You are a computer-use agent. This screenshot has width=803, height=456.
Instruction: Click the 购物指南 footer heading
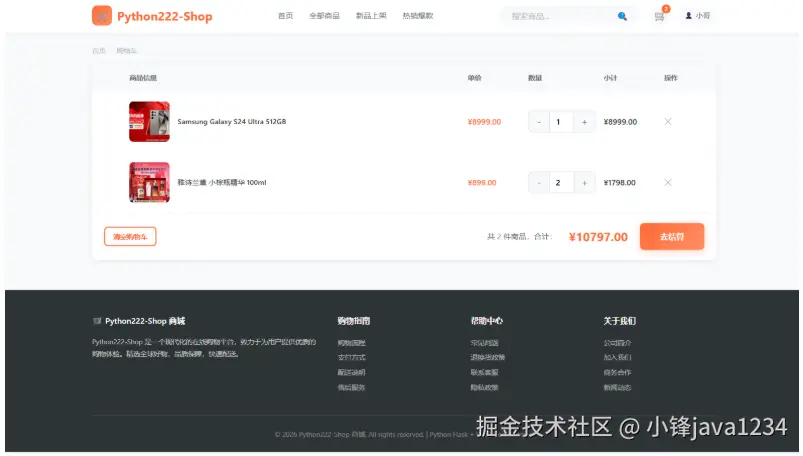click(x=353, y=321)
